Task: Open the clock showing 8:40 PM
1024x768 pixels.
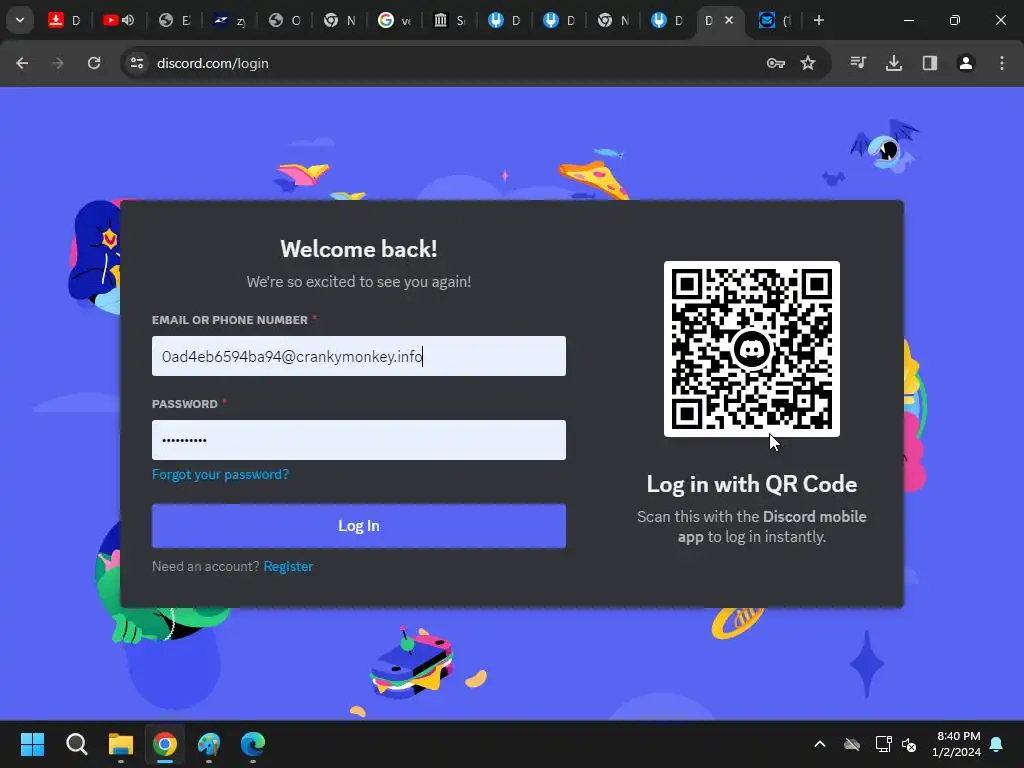Action: pyautogui.click(x=957, y=744)
